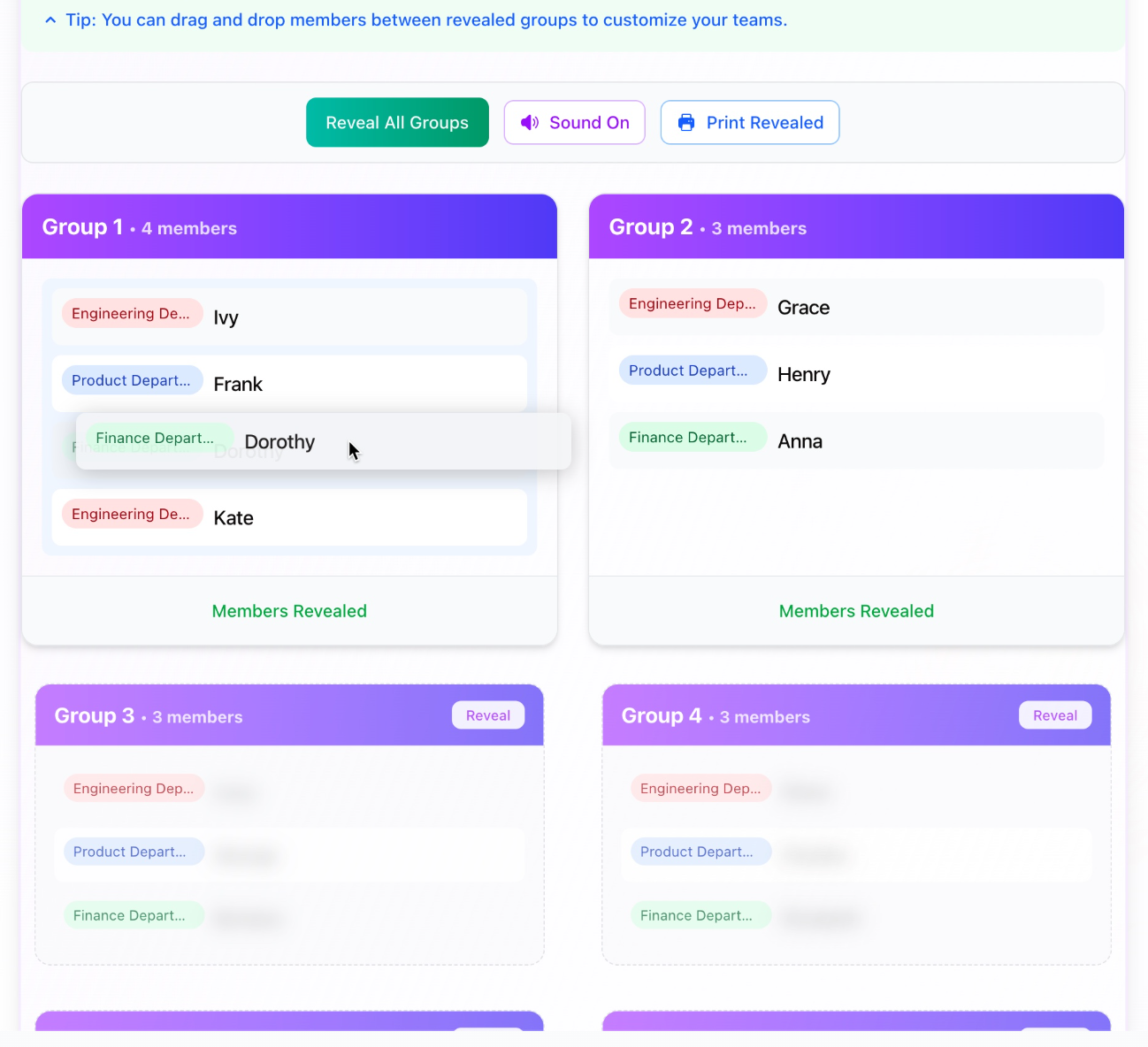1148x1047 pixels.
Task: Click the Group 1 header
Action: click(289, 227)
